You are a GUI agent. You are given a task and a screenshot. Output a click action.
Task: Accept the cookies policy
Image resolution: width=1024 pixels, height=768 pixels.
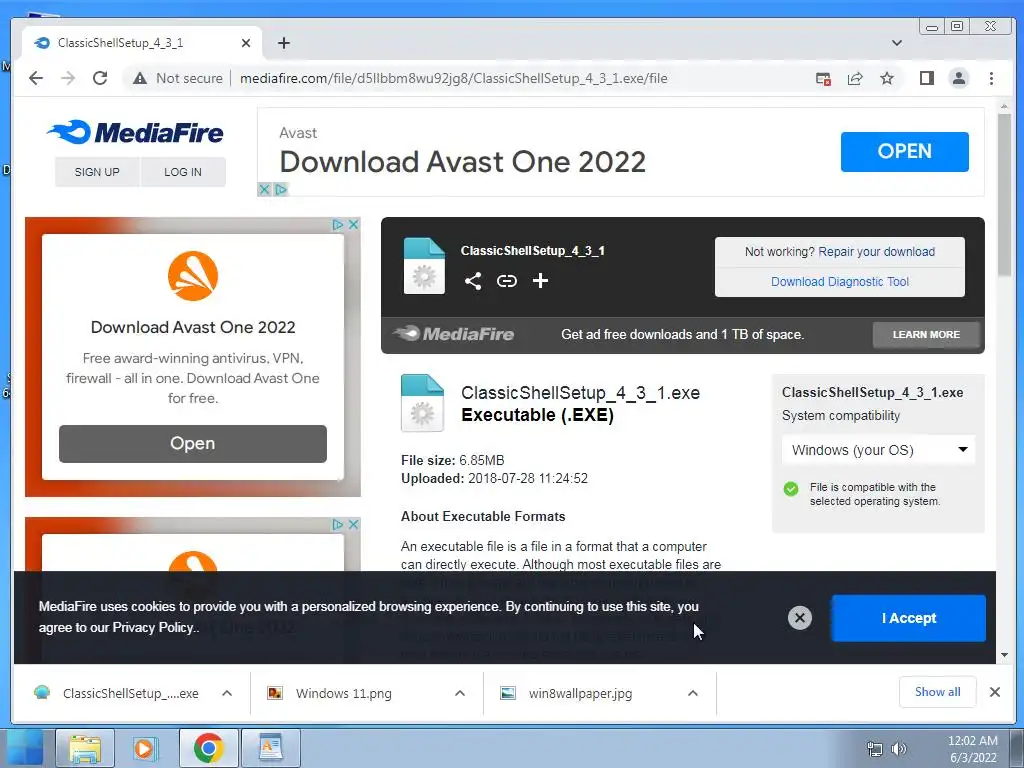(x=908, y=618)
